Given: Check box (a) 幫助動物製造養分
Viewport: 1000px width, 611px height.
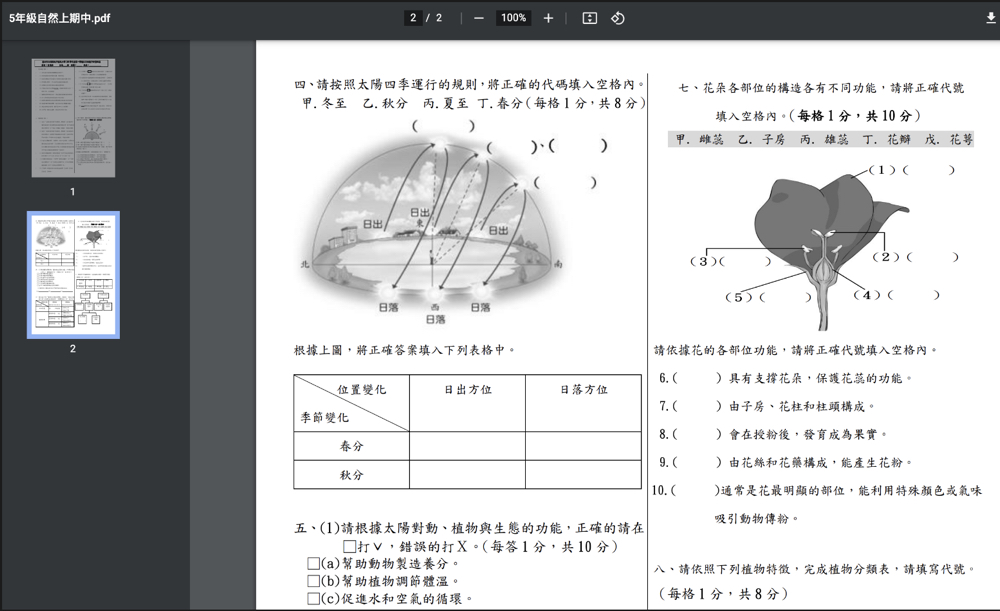Looking at the screenshot, I should (314, 564).
